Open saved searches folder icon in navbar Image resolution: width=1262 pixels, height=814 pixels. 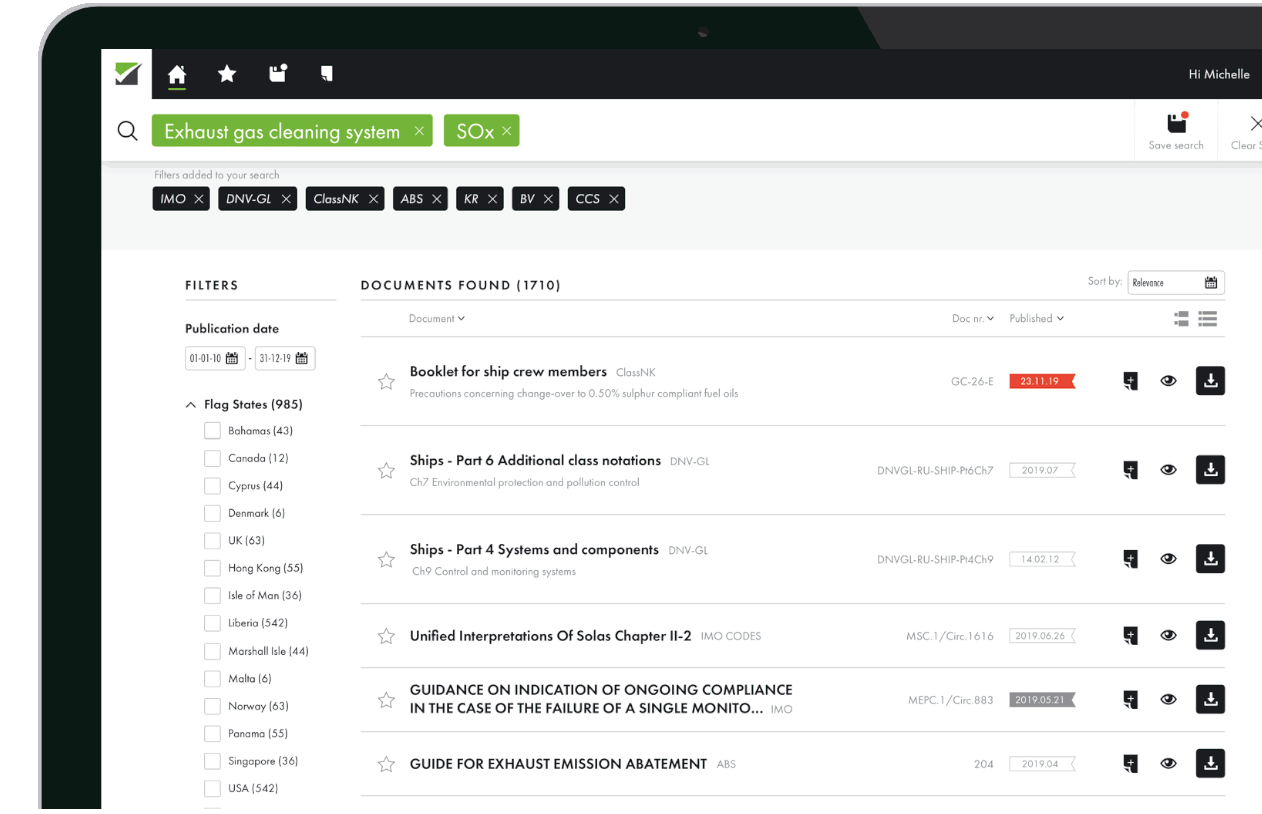278,73
